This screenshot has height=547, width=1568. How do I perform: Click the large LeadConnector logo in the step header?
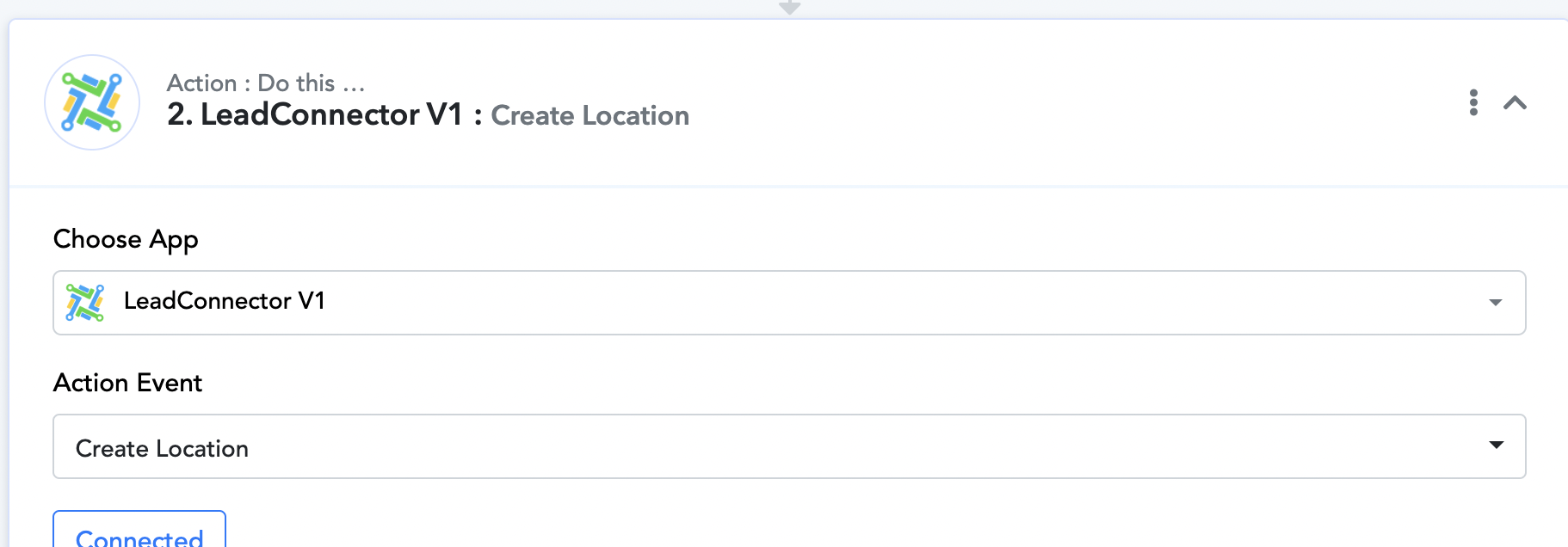click(x=92, y=102)
